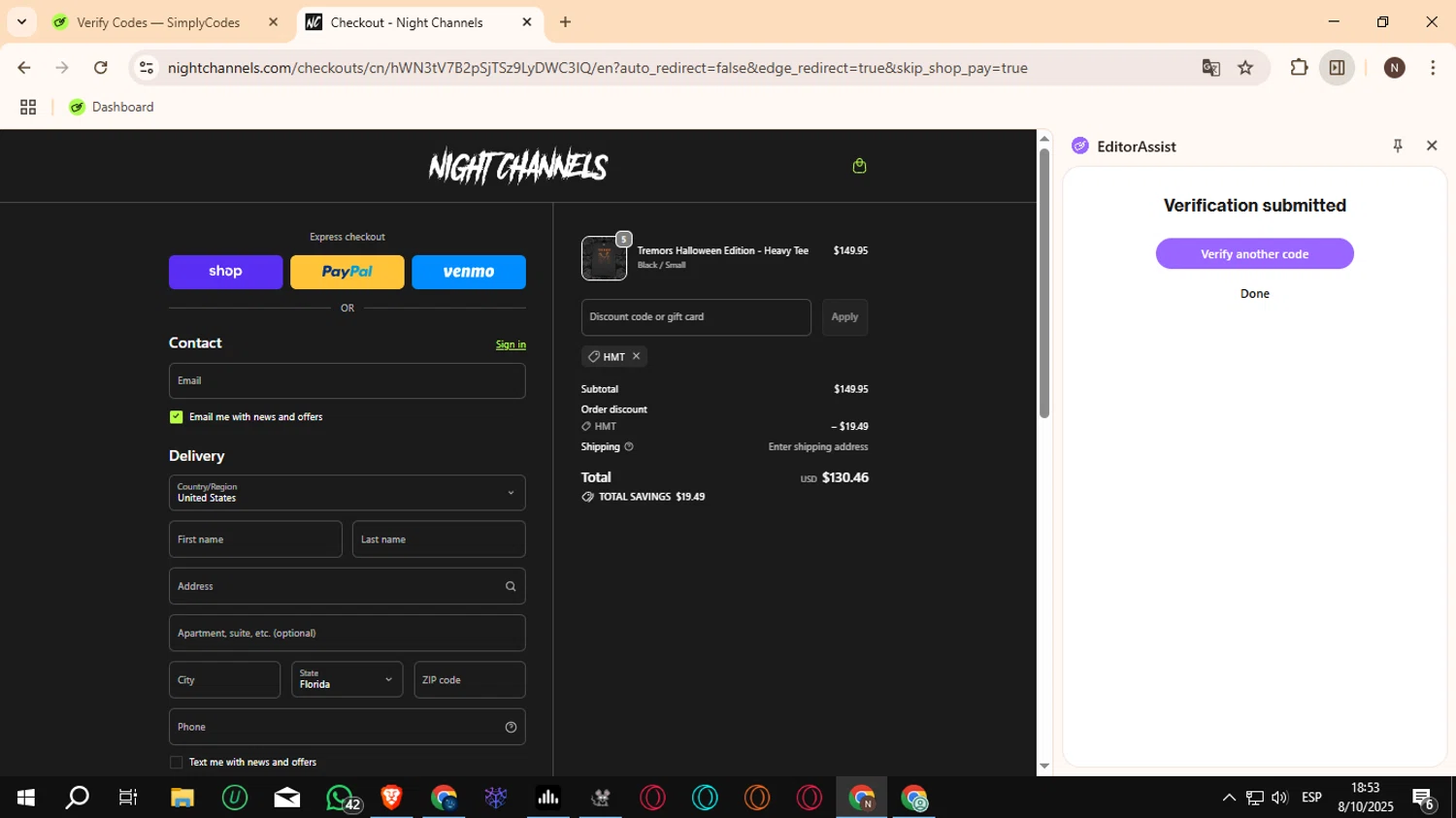The width and height of the screenshot is (1456, 818).
Task: Bookmark this page with the star
Action: click(1245, 68)
